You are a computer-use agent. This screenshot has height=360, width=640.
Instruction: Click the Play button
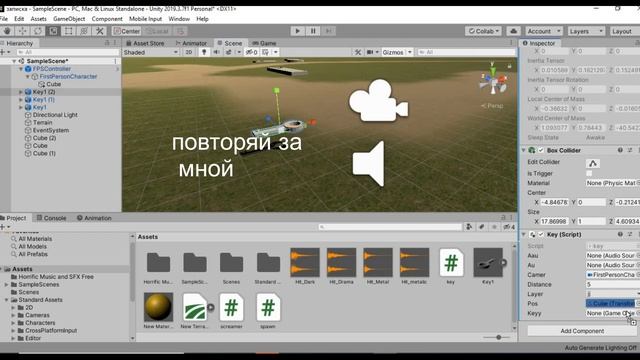[x=298, y=31]
